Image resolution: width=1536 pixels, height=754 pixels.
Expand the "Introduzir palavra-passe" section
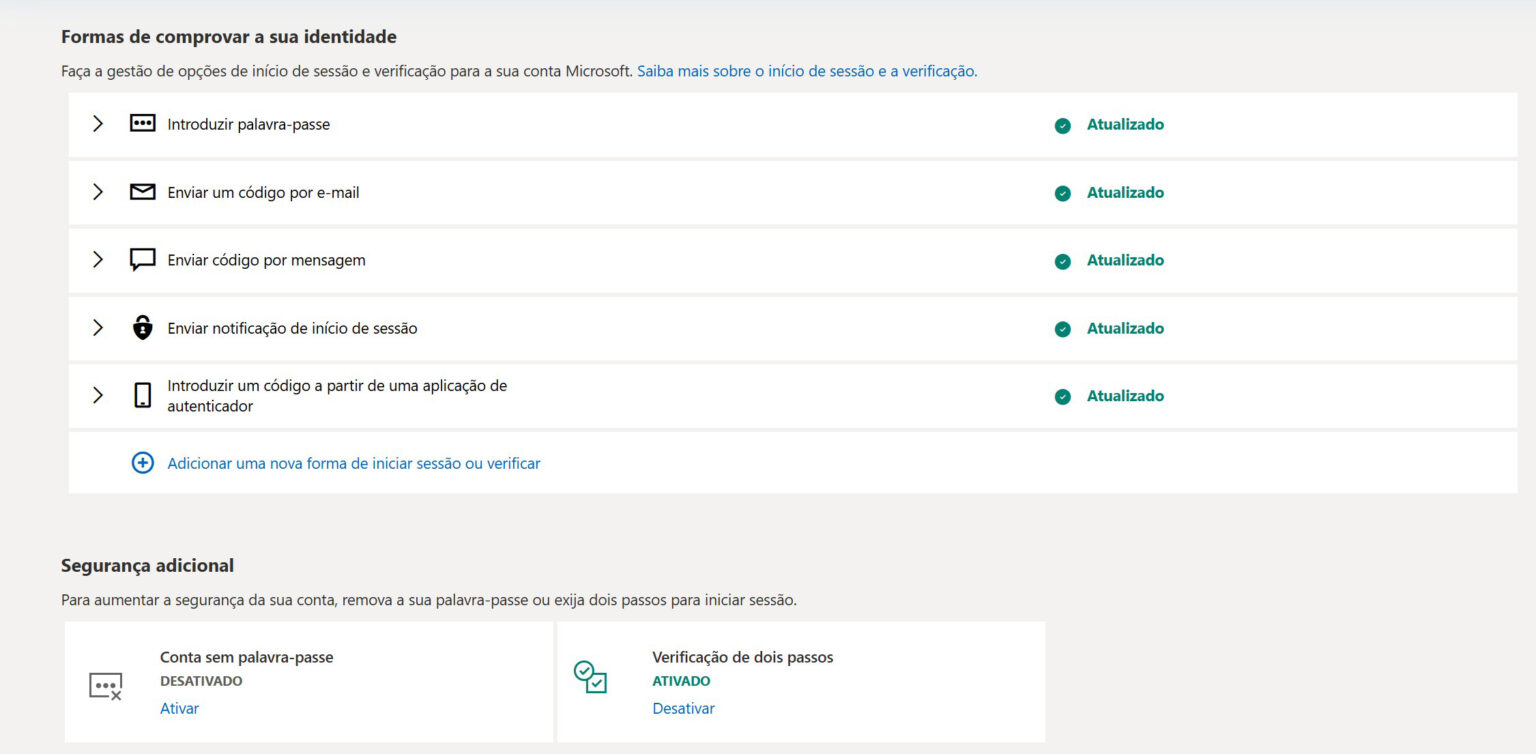pos(97,124)
